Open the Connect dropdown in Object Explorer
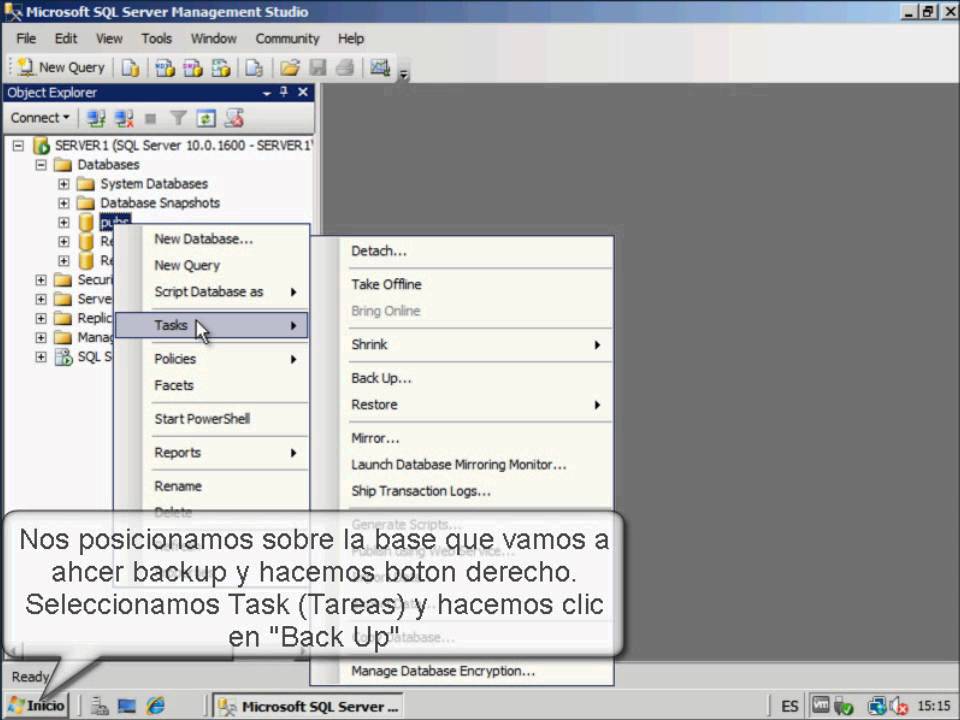This screenshot has height=720, width=960. 40,118
